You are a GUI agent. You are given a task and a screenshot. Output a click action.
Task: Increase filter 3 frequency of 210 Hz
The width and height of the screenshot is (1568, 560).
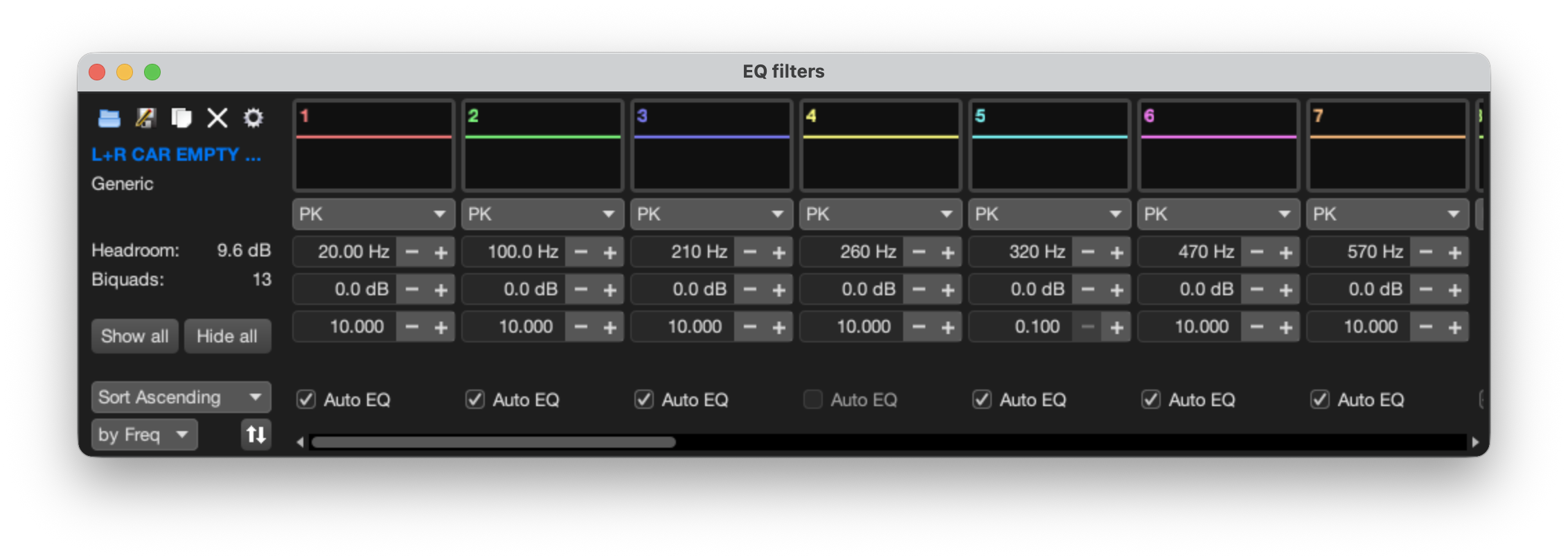pyautogui.click(x=778, y=252)
